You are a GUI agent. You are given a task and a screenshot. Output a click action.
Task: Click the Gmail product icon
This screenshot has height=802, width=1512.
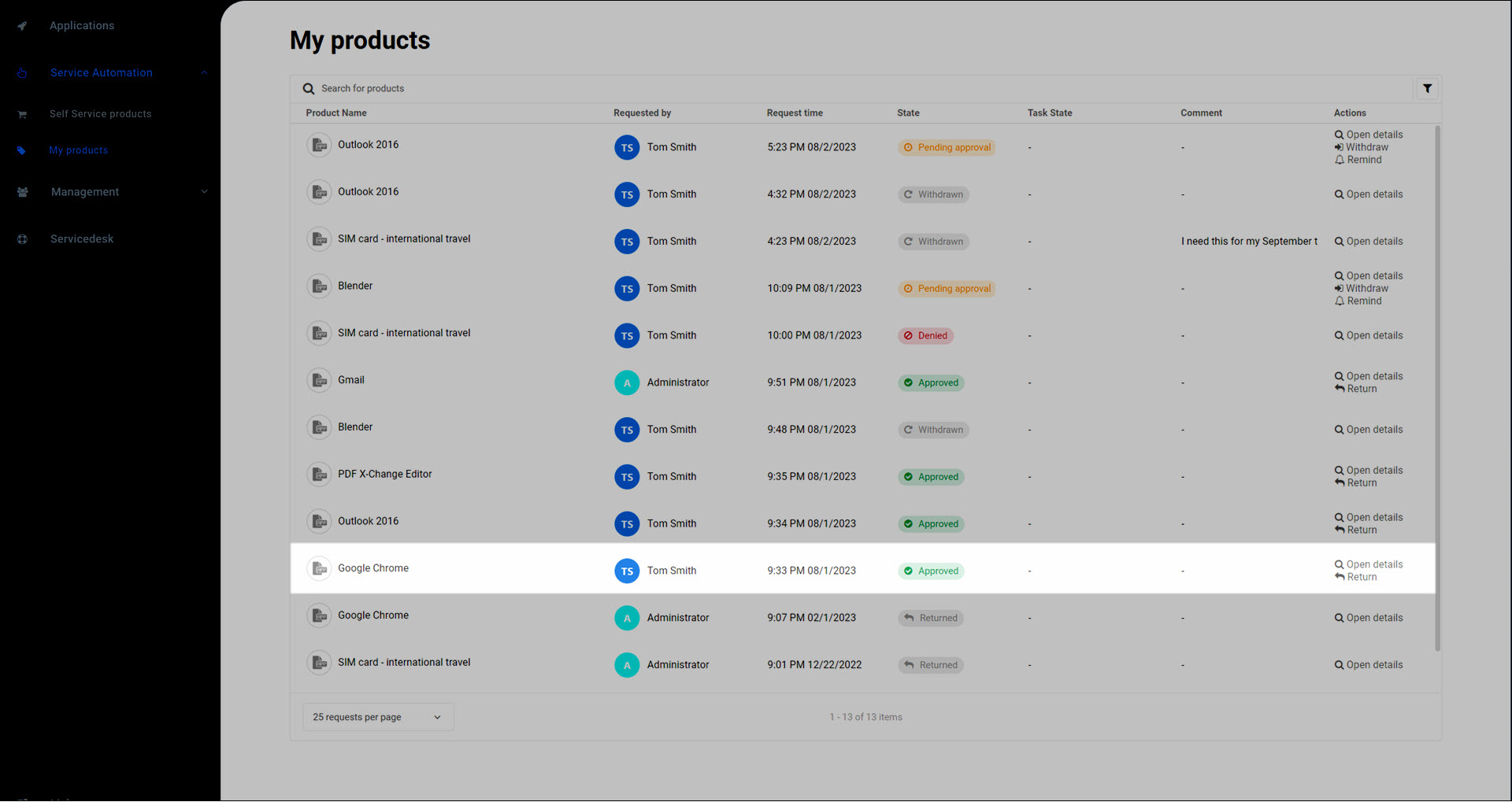(319, 381)
